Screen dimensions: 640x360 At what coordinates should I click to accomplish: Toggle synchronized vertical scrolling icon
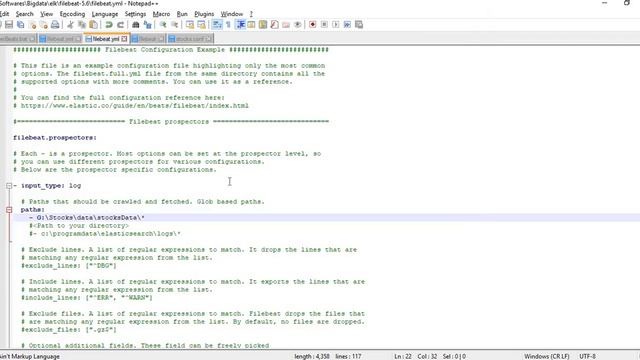(190, 25)
